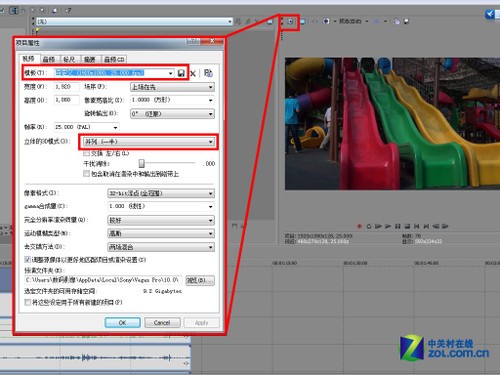Click the external monitor preview icon
Image resolution: width=500 pixels, height=375 pixels.
303,22
